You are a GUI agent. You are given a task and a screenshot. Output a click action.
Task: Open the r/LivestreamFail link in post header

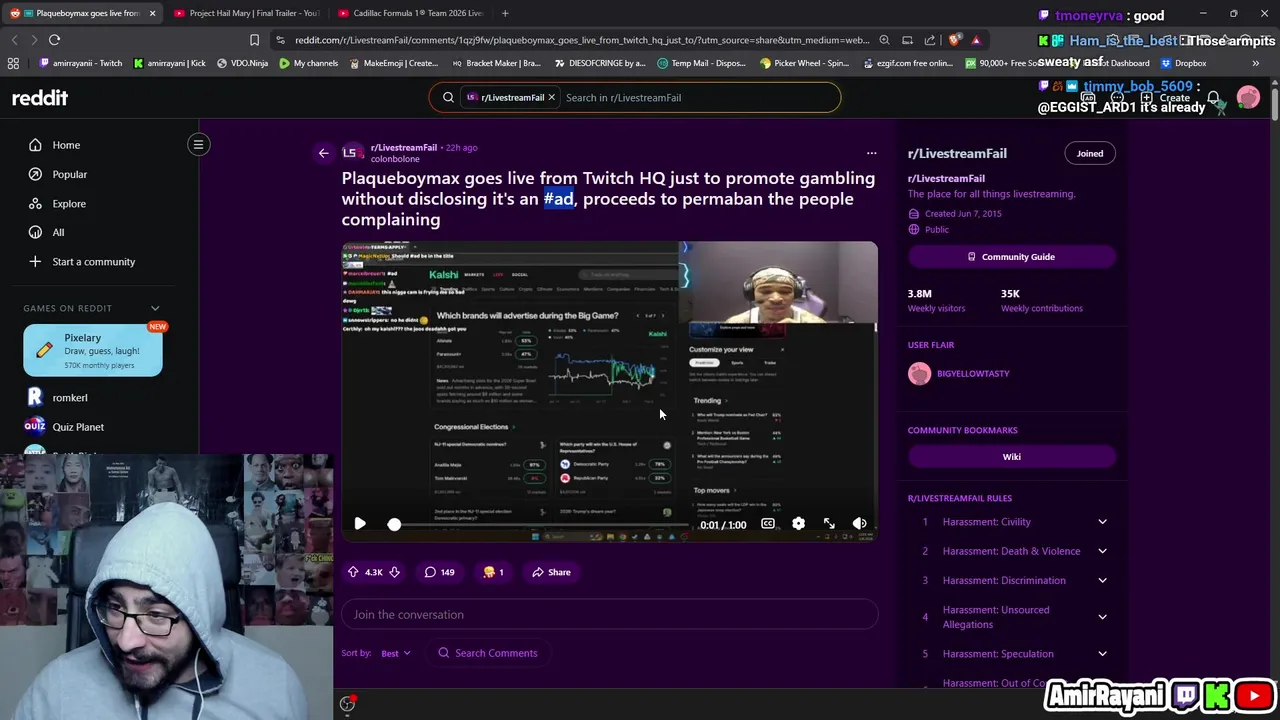tap(404, 147)
